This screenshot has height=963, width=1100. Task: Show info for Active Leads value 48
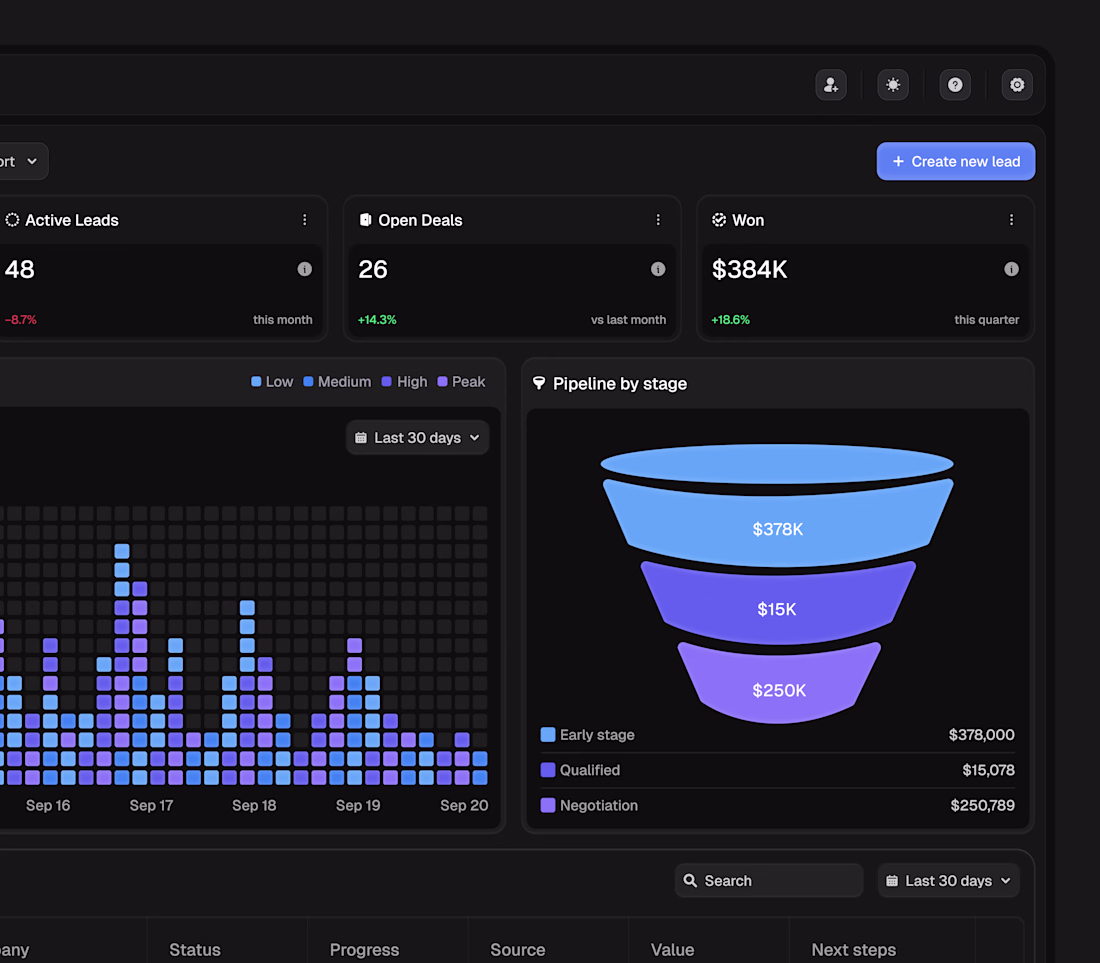click(x=304, y=269)
